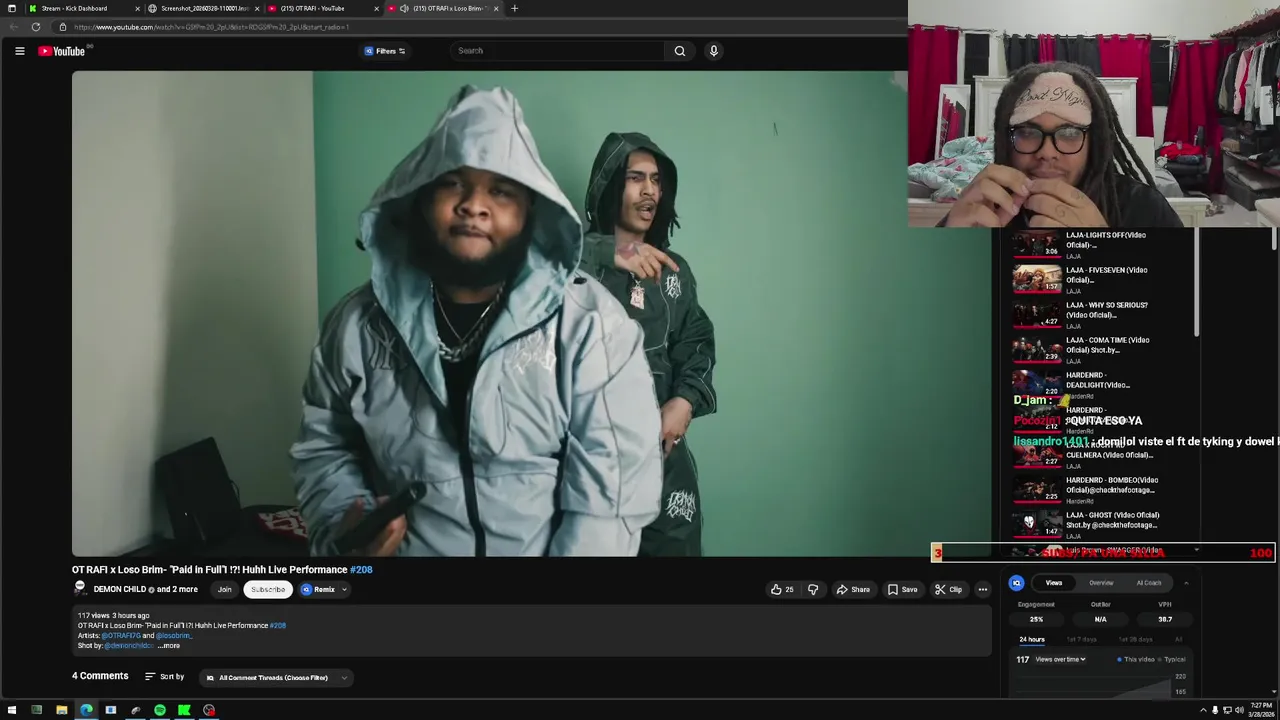The image size is (1280, 720).
Task: Open @OTRAFI7G artist link
Action: point(121,636)
